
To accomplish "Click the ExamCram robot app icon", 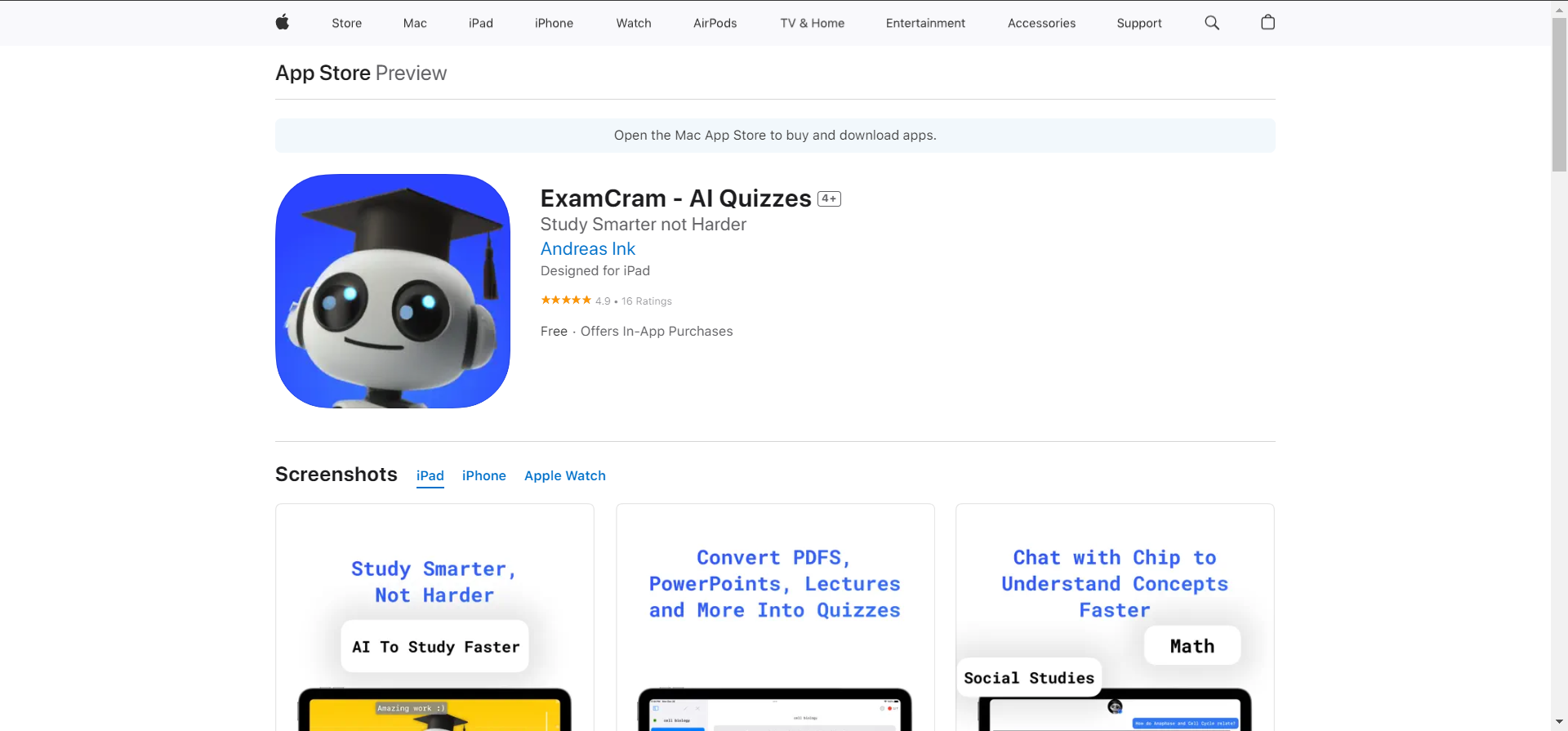I will click(393, 291).
